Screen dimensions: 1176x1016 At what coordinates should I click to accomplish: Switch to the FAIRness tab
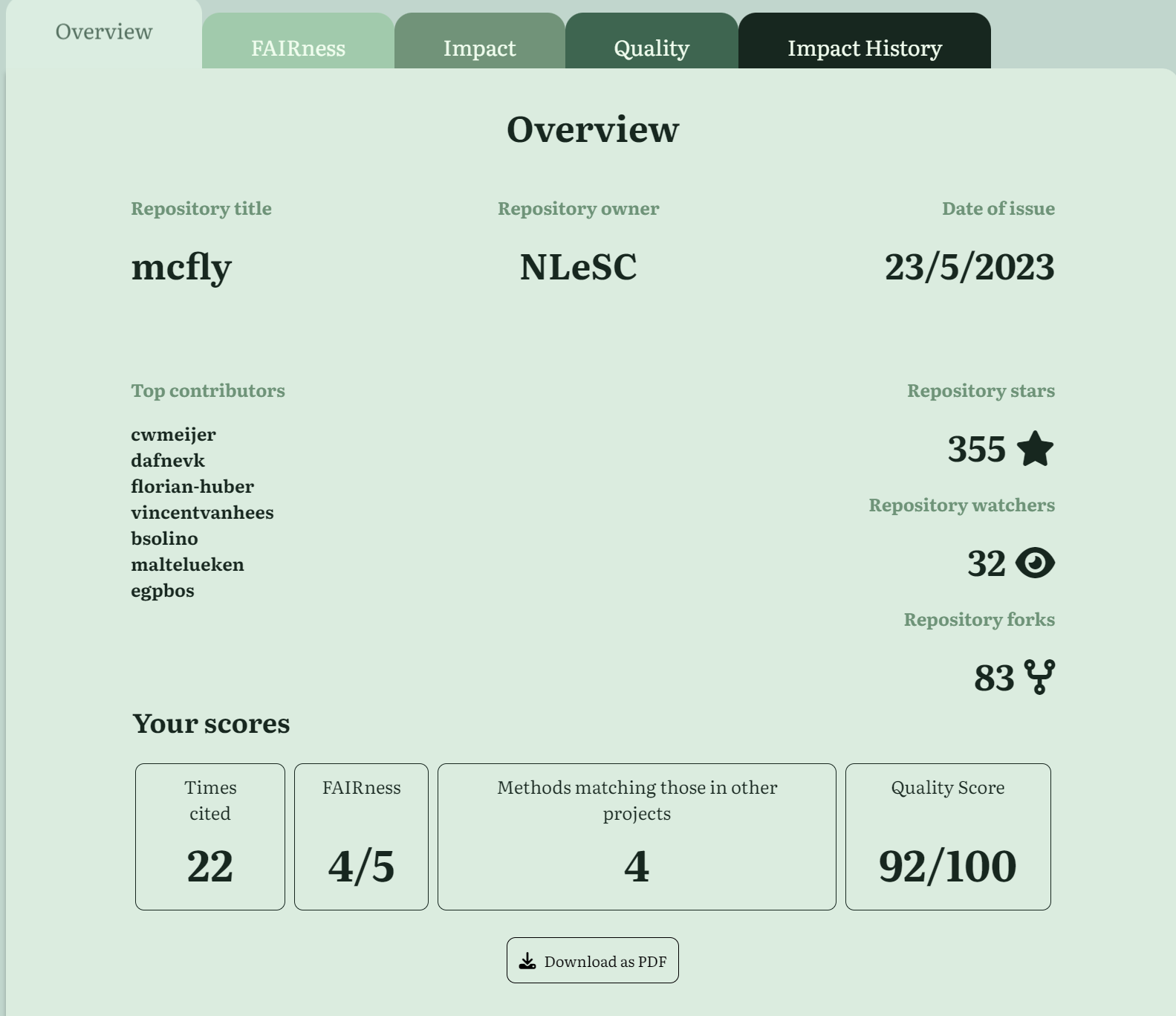tap(298, 48)
